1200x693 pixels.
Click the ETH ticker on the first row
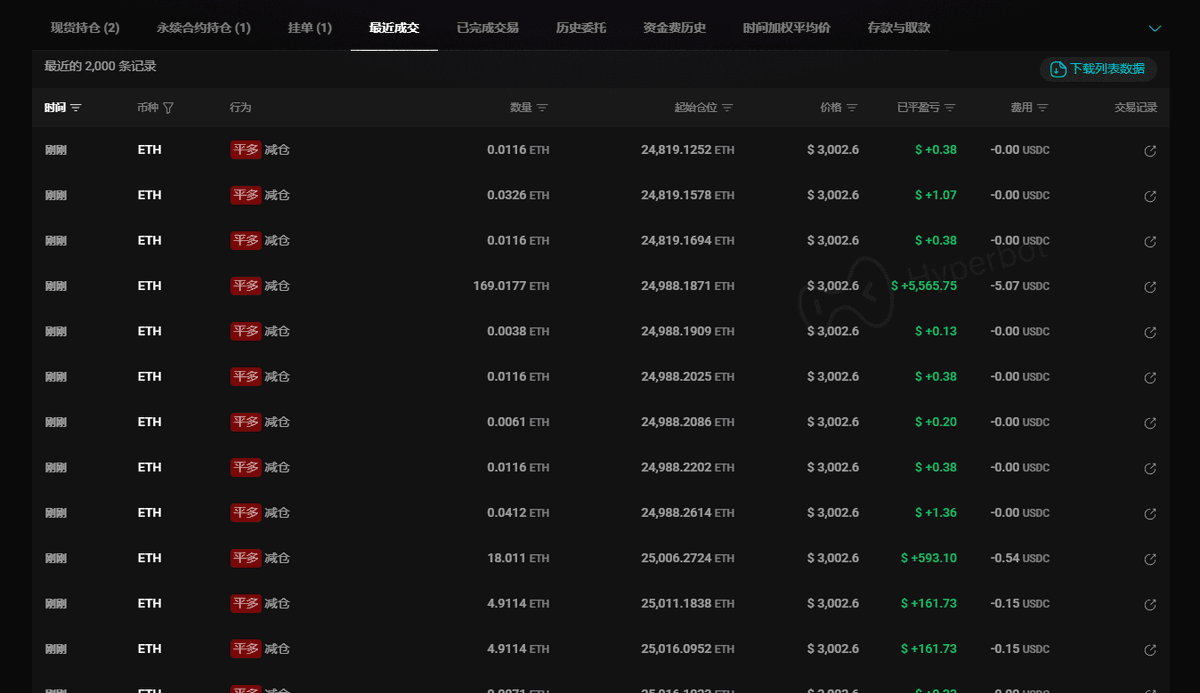point(149,150)
